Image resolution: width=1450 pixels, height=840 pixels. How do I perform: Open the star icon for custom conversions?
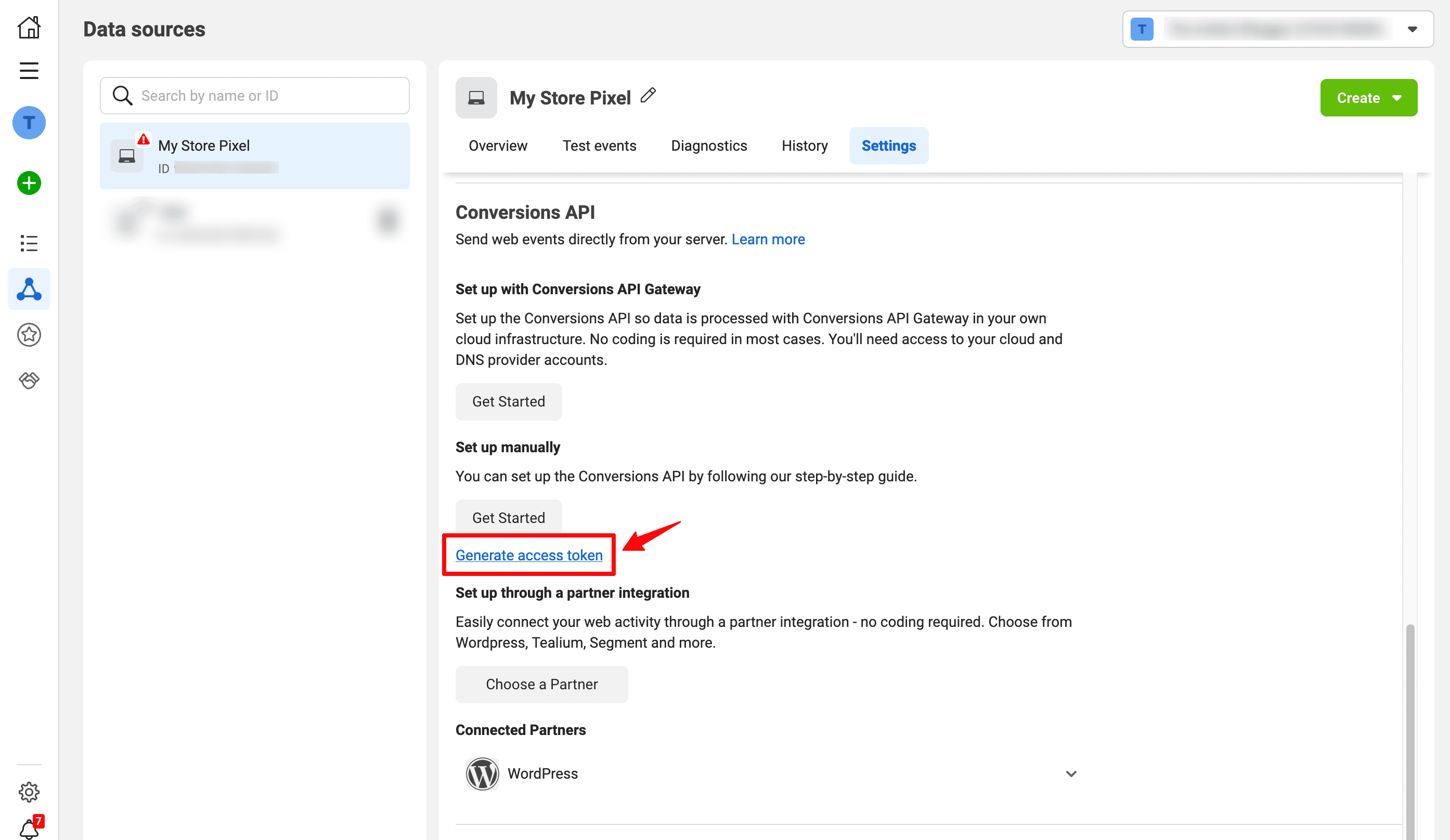(x=29, y=335)
